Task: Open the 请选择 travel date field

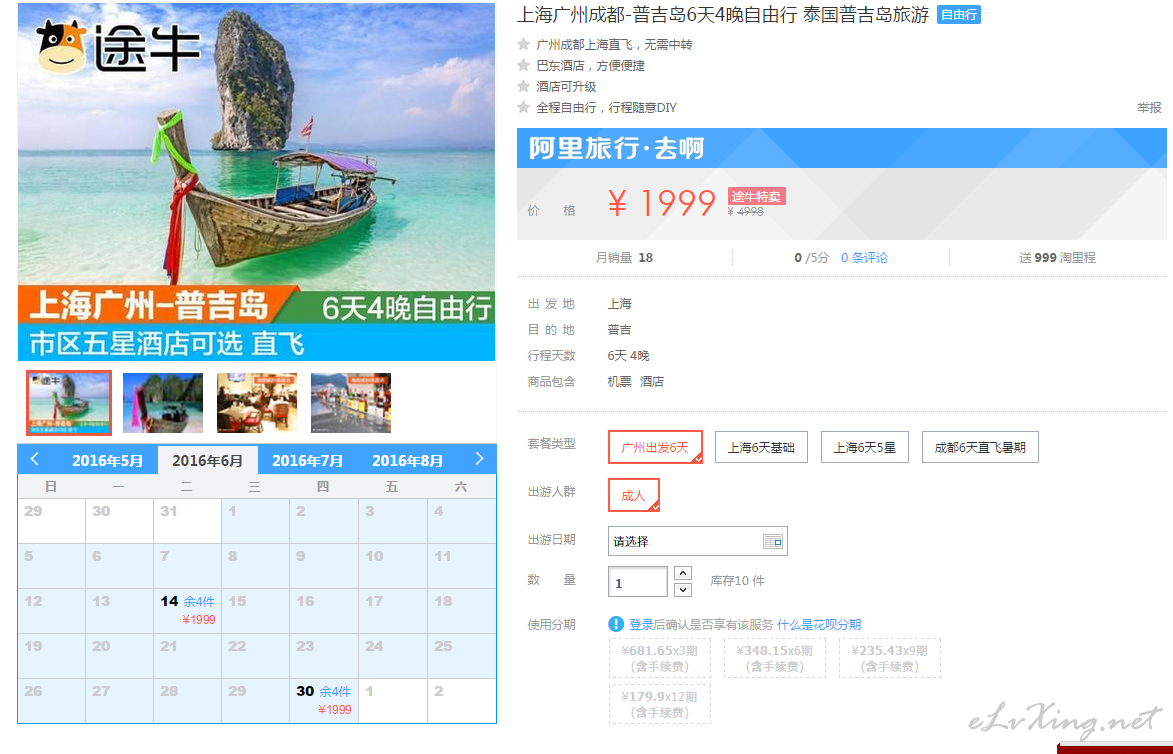Action: point(697,542)
